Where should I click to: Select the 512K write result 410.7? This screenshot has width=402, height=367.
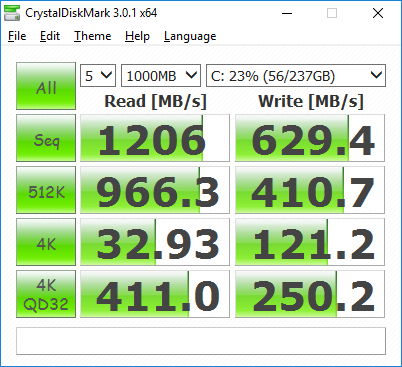coord(310,190)
